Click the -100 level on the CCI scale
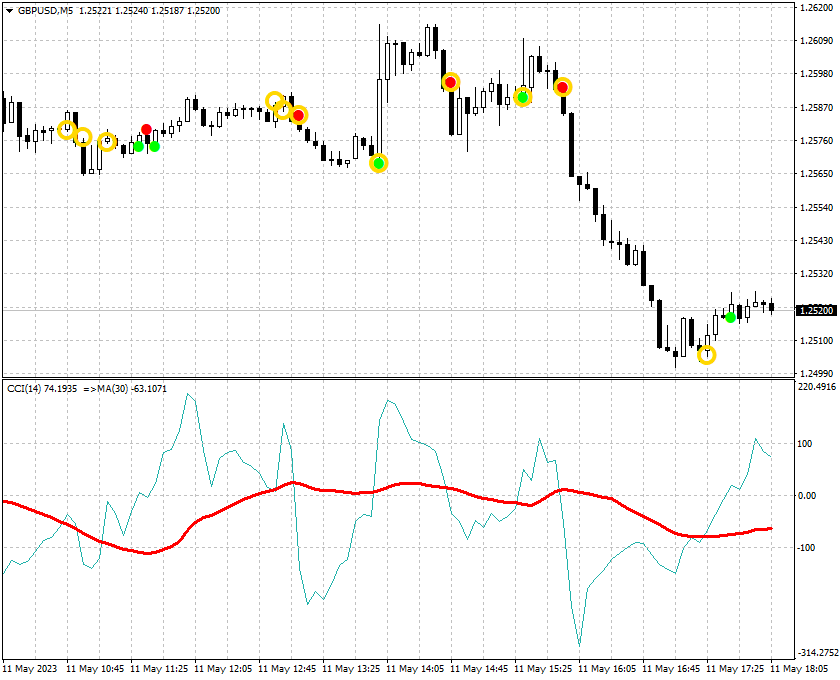Image resolution: width=840 pixels, height=680 pixels. (806, 548)
